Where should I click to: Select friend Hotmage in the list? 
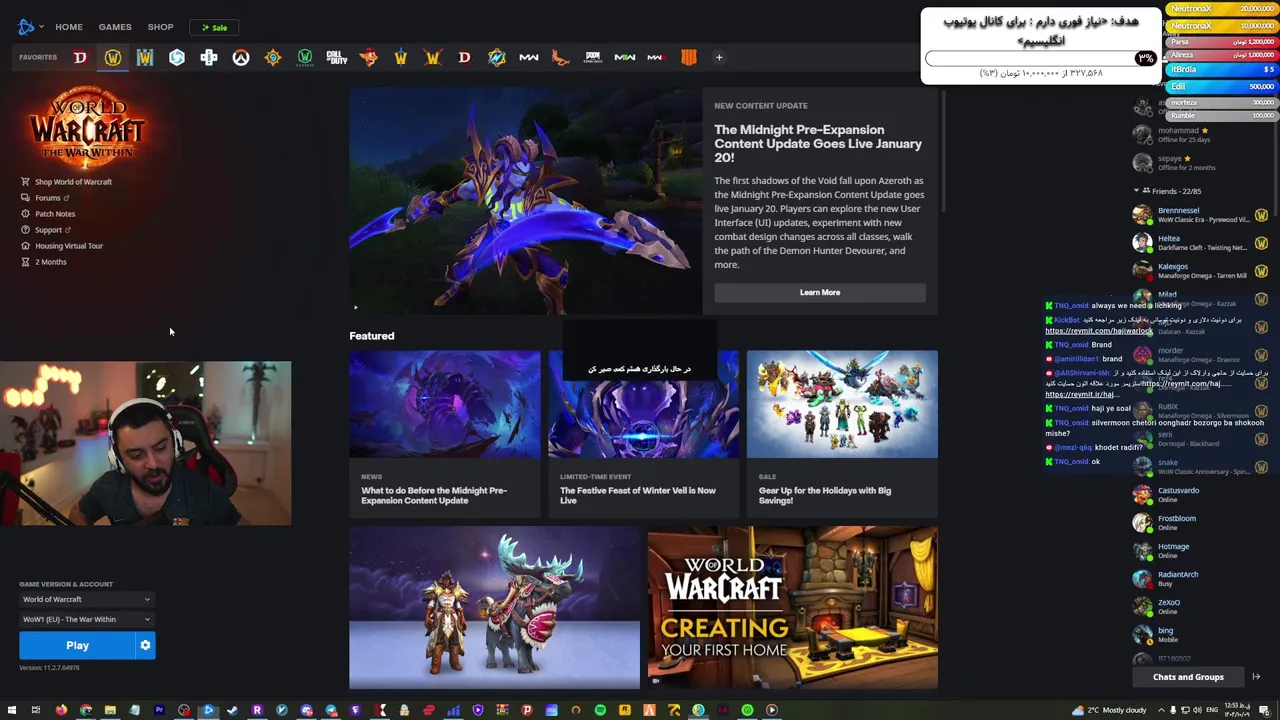pos(1200,551)
